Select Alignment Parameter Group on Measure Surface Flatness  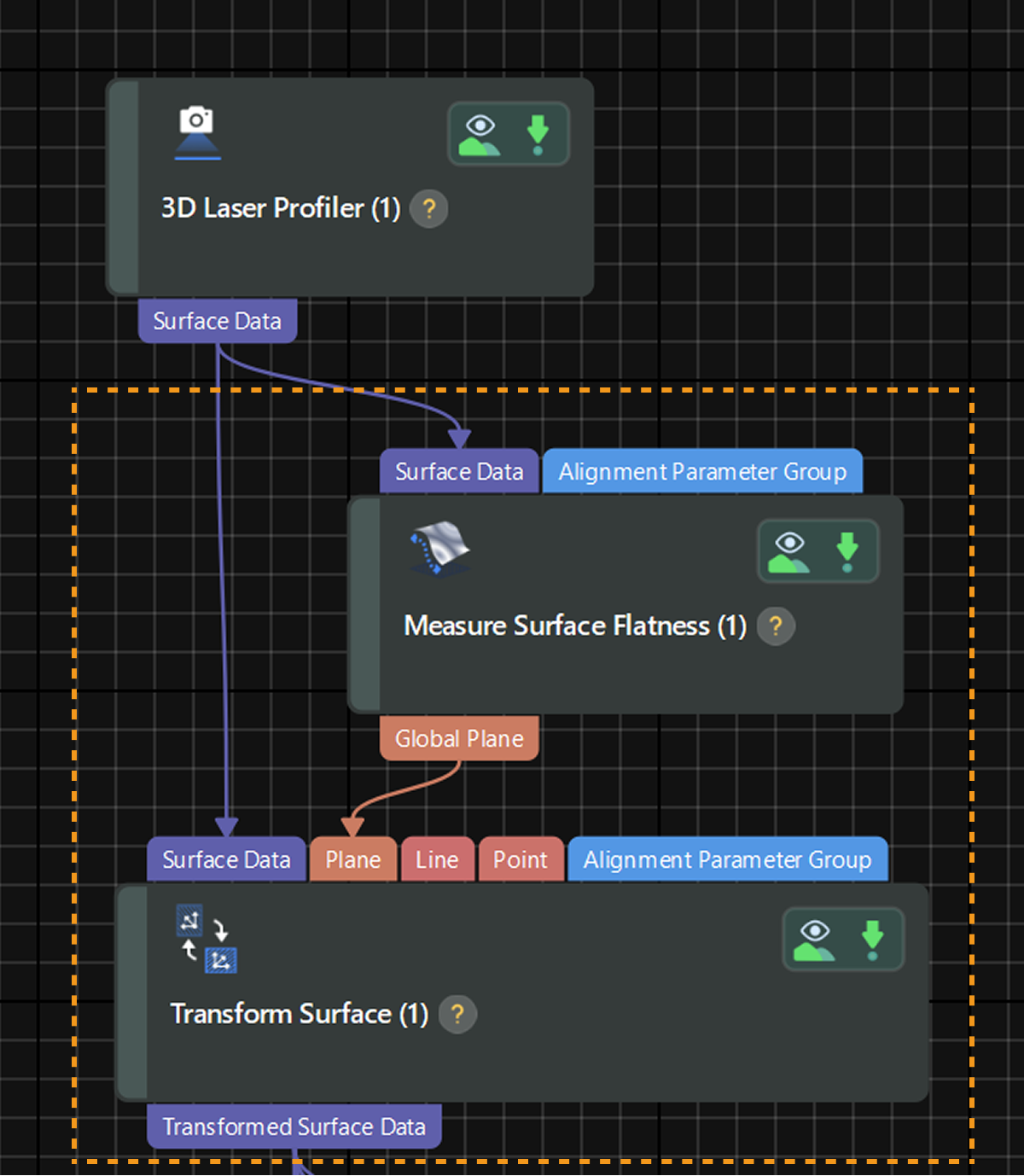point(702,471)
